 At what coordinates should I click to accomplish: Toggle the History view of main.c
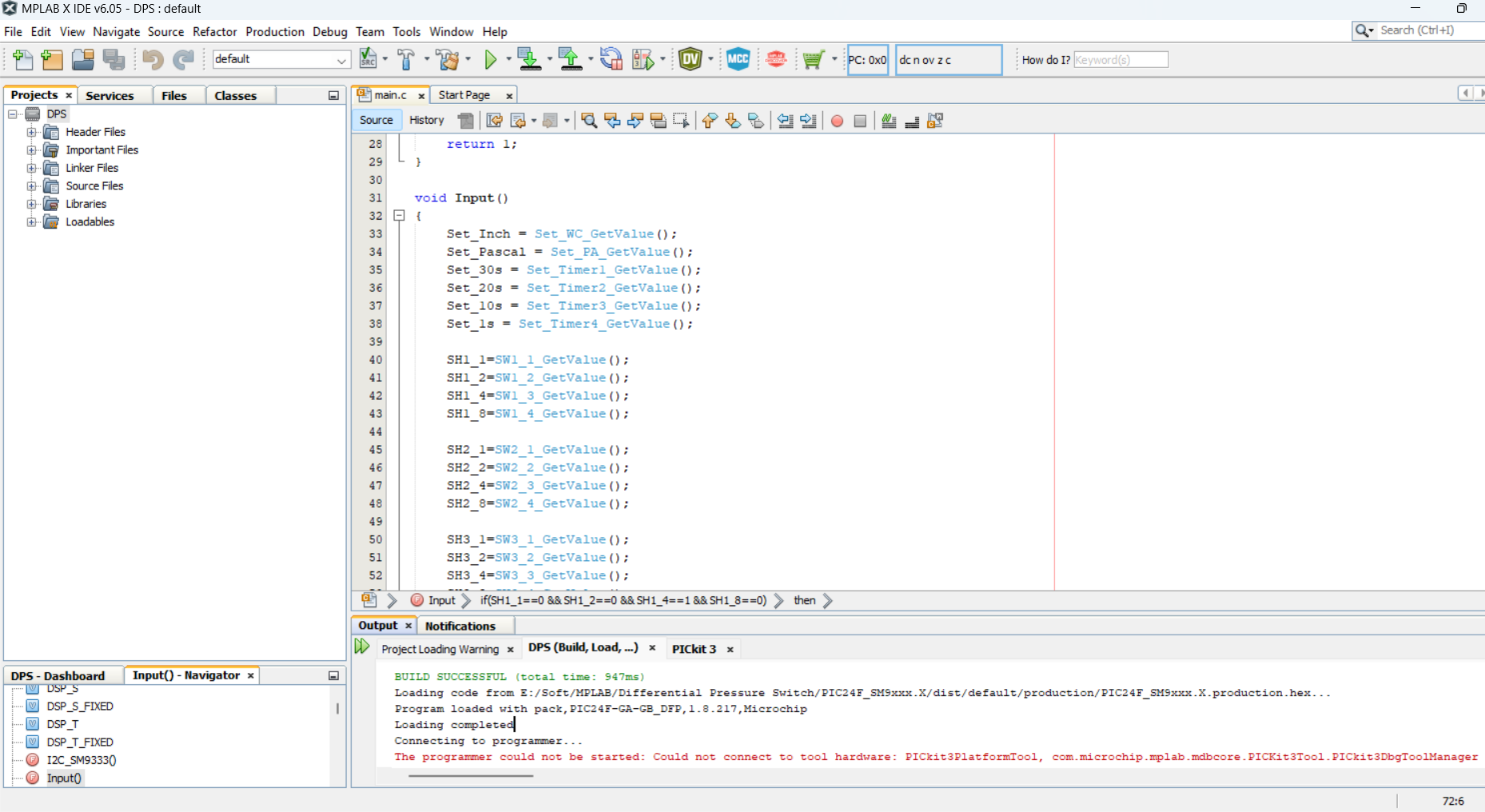(x=426, y=120)
